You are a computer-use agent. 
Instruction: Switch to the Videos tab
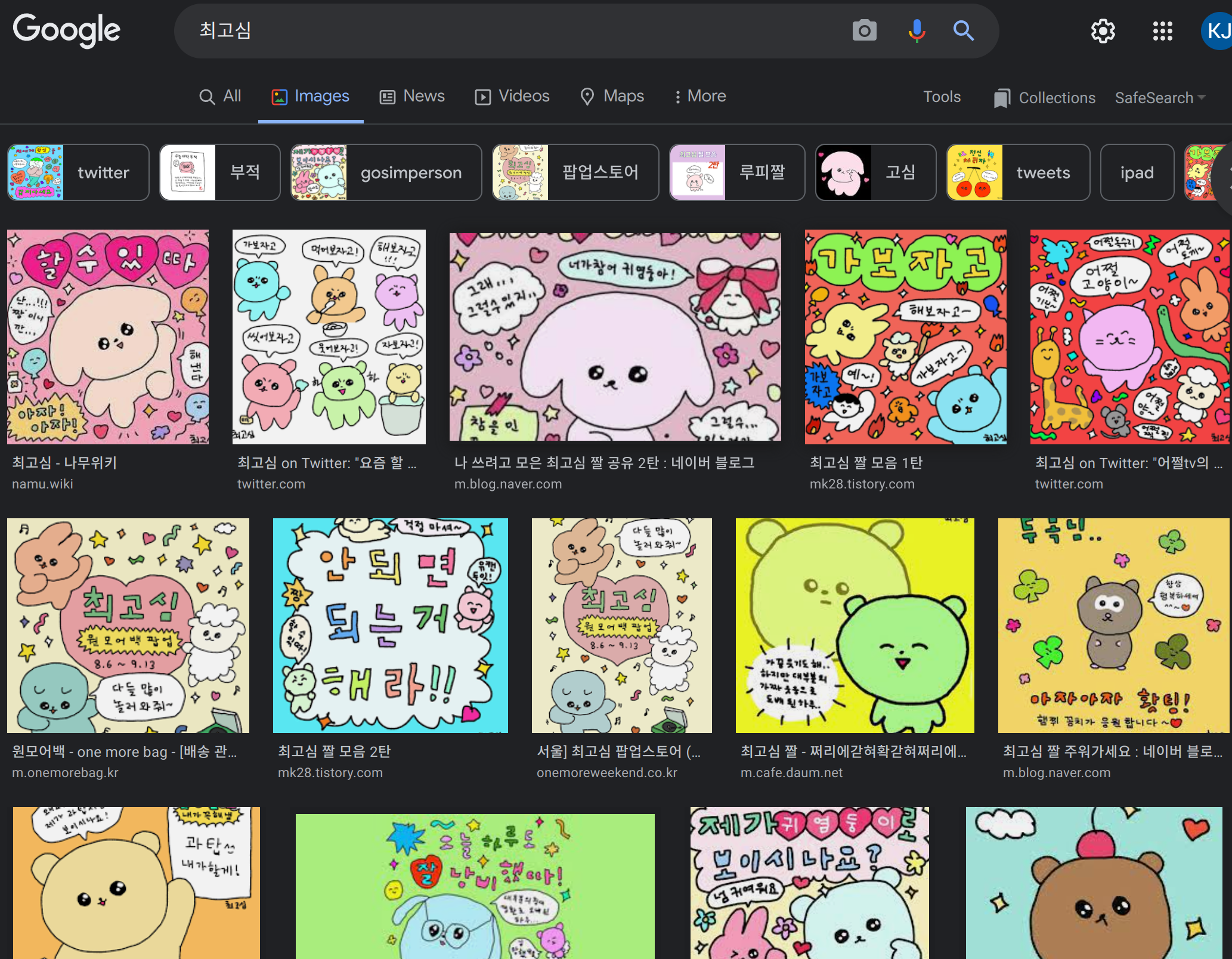(x=512, y=96)
